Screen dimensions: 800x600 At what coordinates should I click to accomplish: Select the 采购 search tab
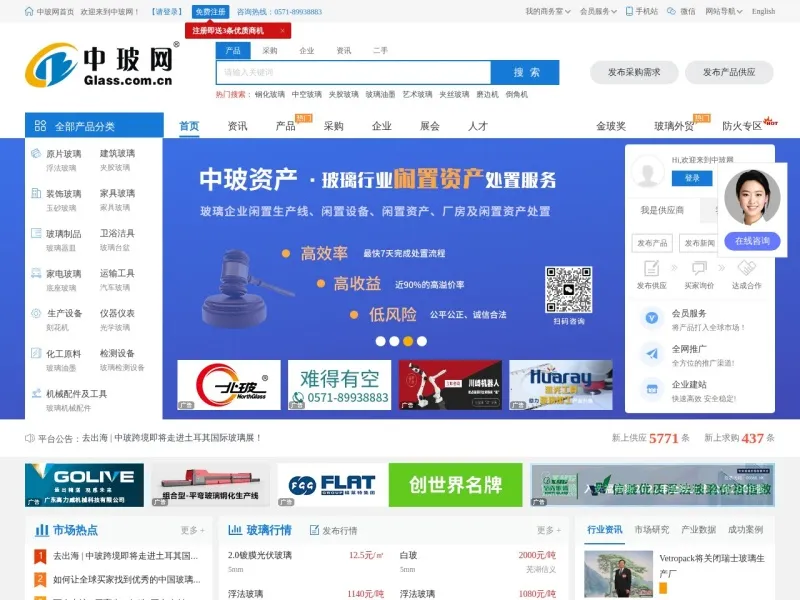[270, 51]
